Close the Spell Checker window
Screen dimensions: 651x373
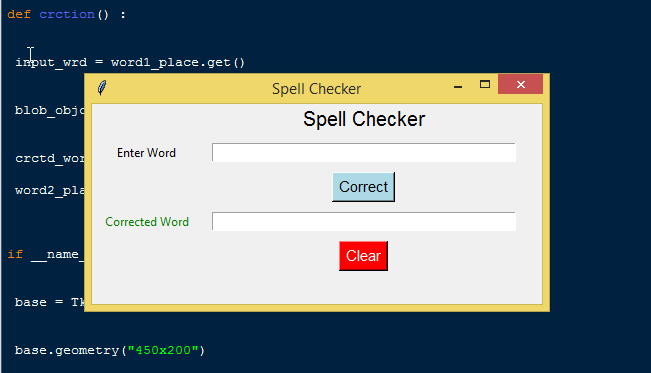pos(520,84)
